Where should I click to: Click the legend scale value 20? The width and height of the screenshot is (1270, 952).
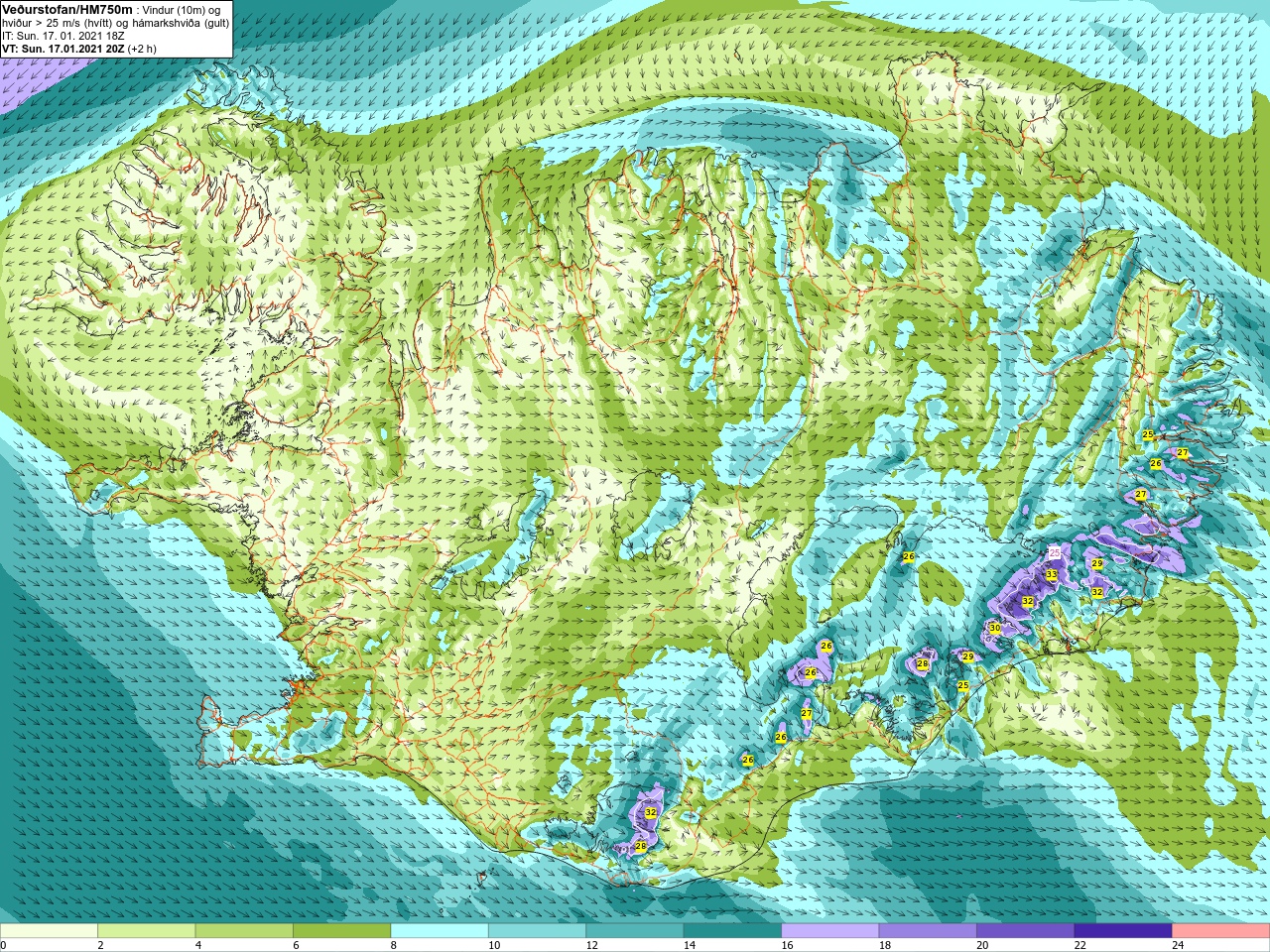[x=982, y=945]
